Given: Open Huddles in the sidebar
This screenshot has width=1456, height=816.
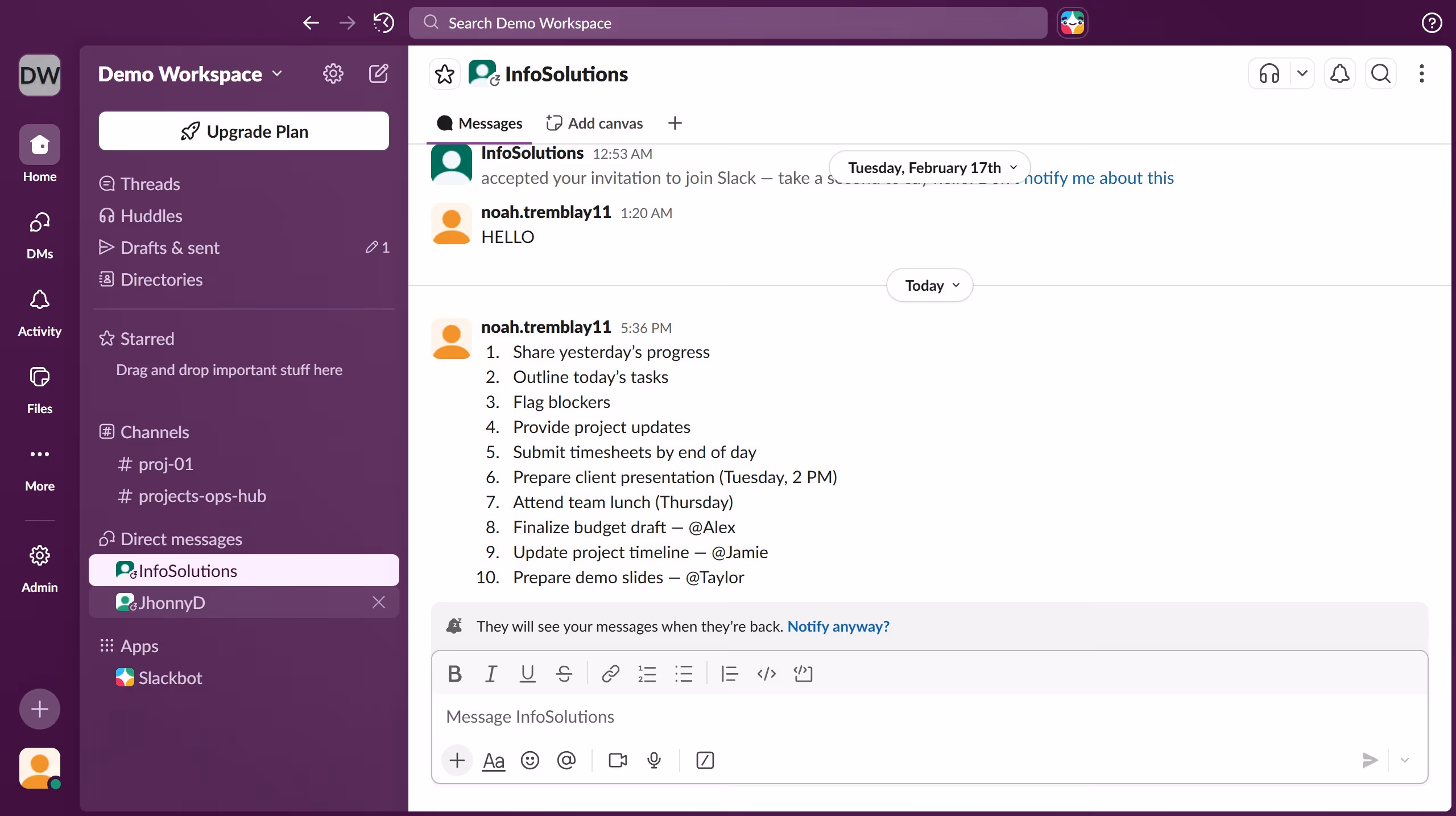Looking at the screenshot, I should click(x=244, y=216).
